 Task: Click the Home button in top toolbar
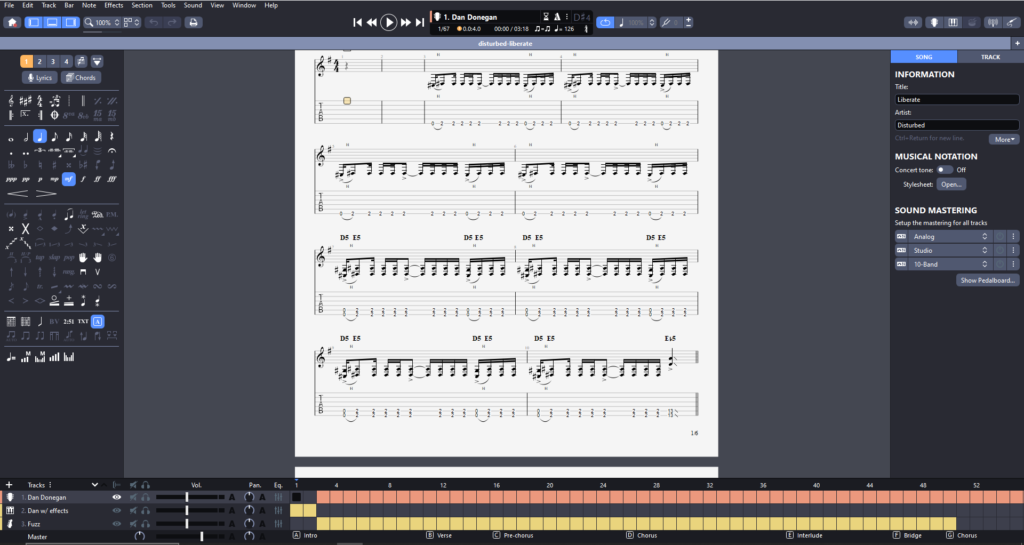(x=12, y=22)
